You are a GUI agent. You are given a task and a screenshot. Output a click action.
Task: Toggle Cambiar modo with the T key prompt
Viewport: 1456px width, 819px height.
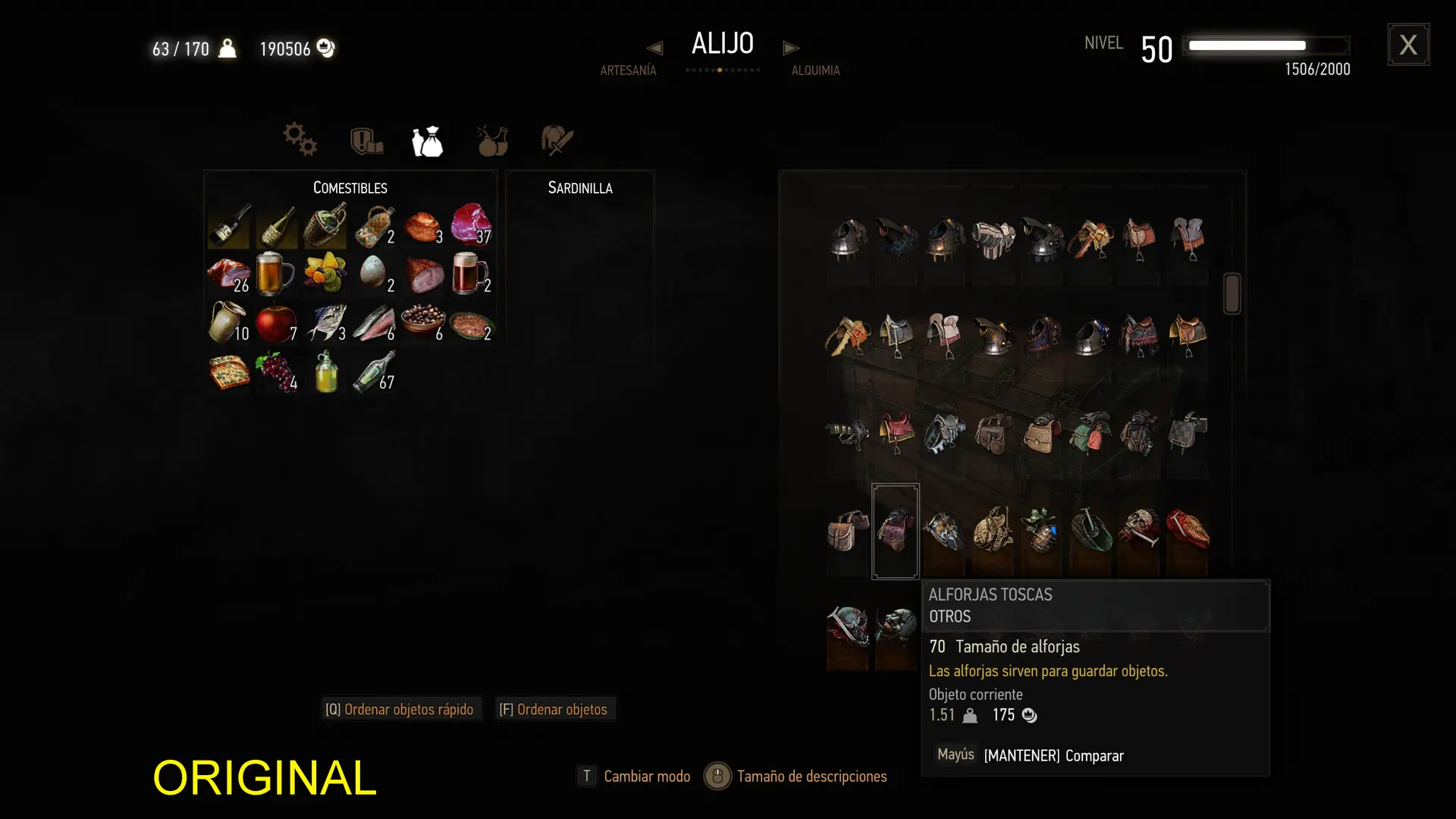coord(634,776)
